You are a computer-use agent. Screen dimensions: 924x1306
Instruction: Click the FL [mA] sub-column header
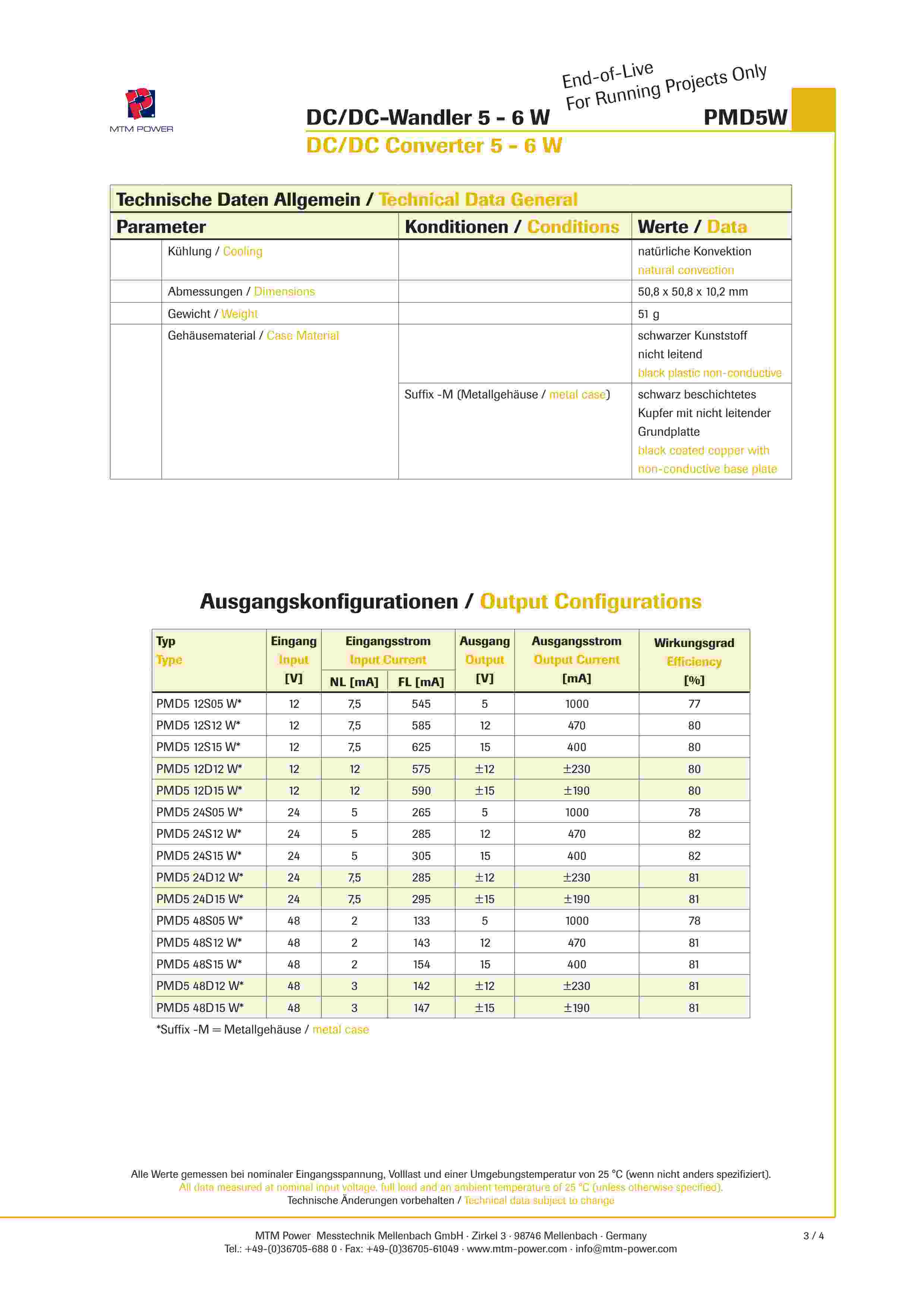[x=421, y=681]
